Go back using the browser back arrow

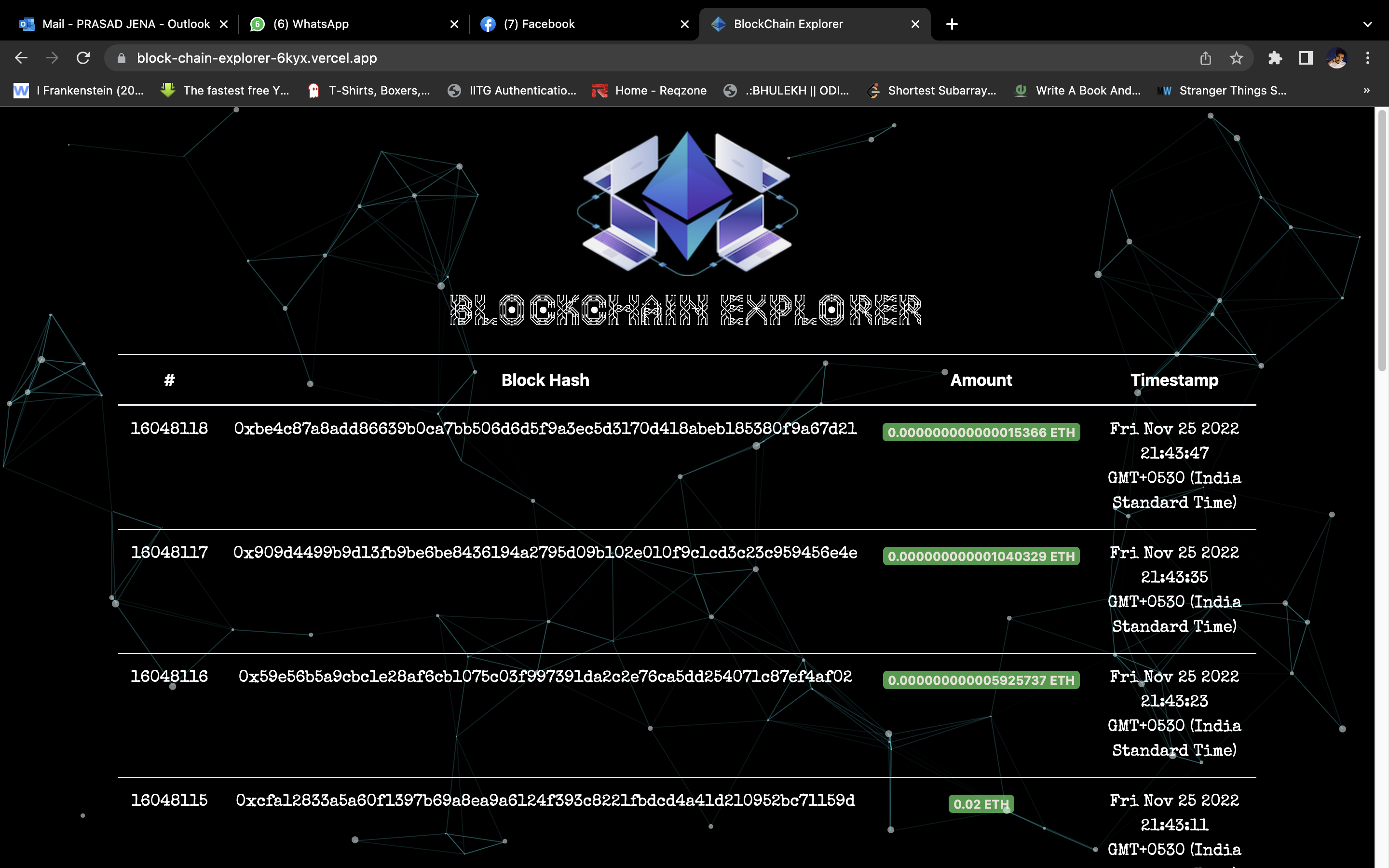point(21,58)
